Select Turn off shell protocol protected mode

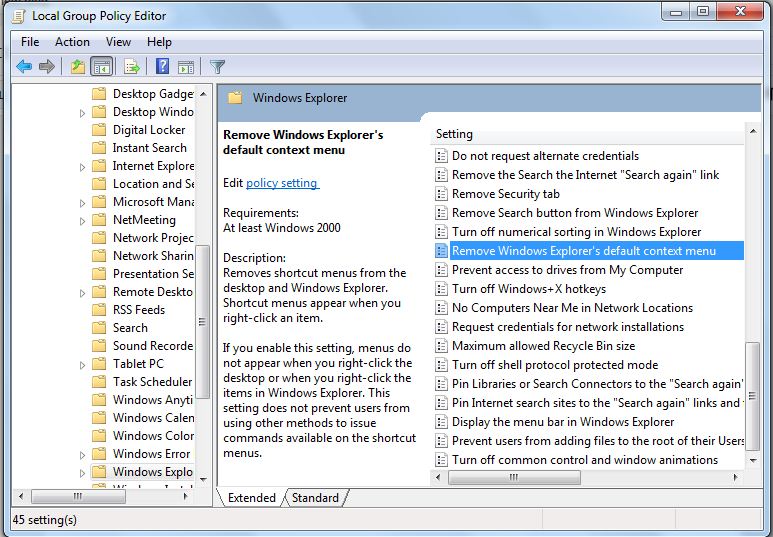coord(555,365)
